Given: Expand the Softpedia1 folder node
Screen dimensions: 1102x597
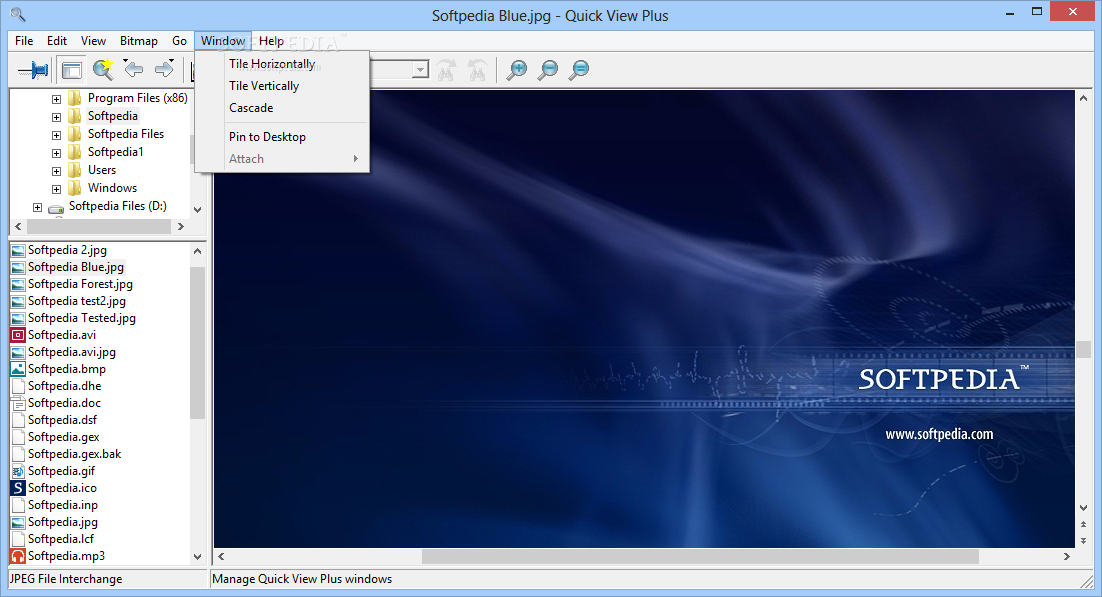Looking at the screenshot, I should click(56, 153).
